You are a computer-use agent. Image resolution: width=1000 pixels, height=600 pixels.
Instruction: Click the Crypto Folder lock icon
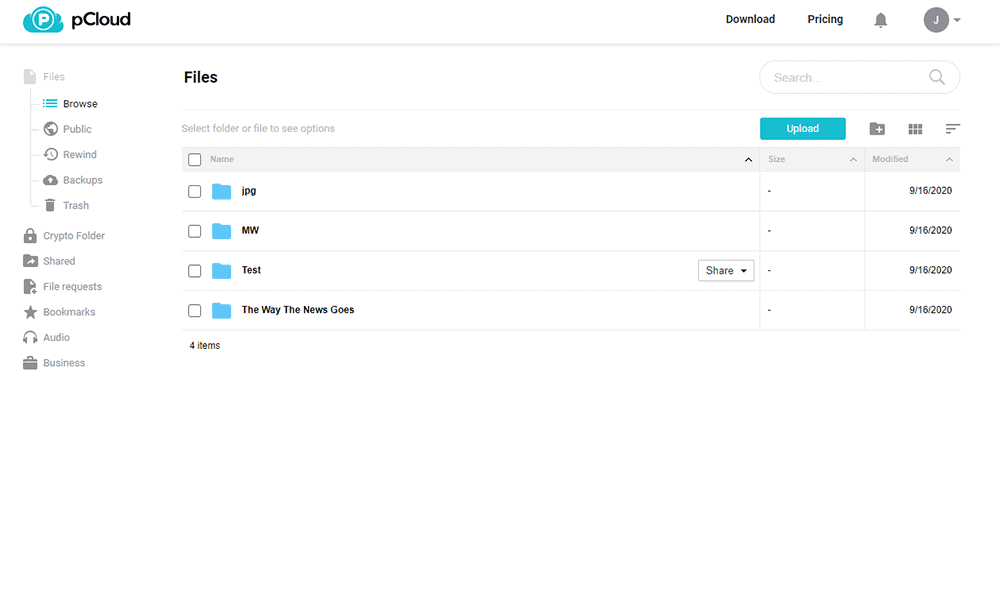point(30,235)
